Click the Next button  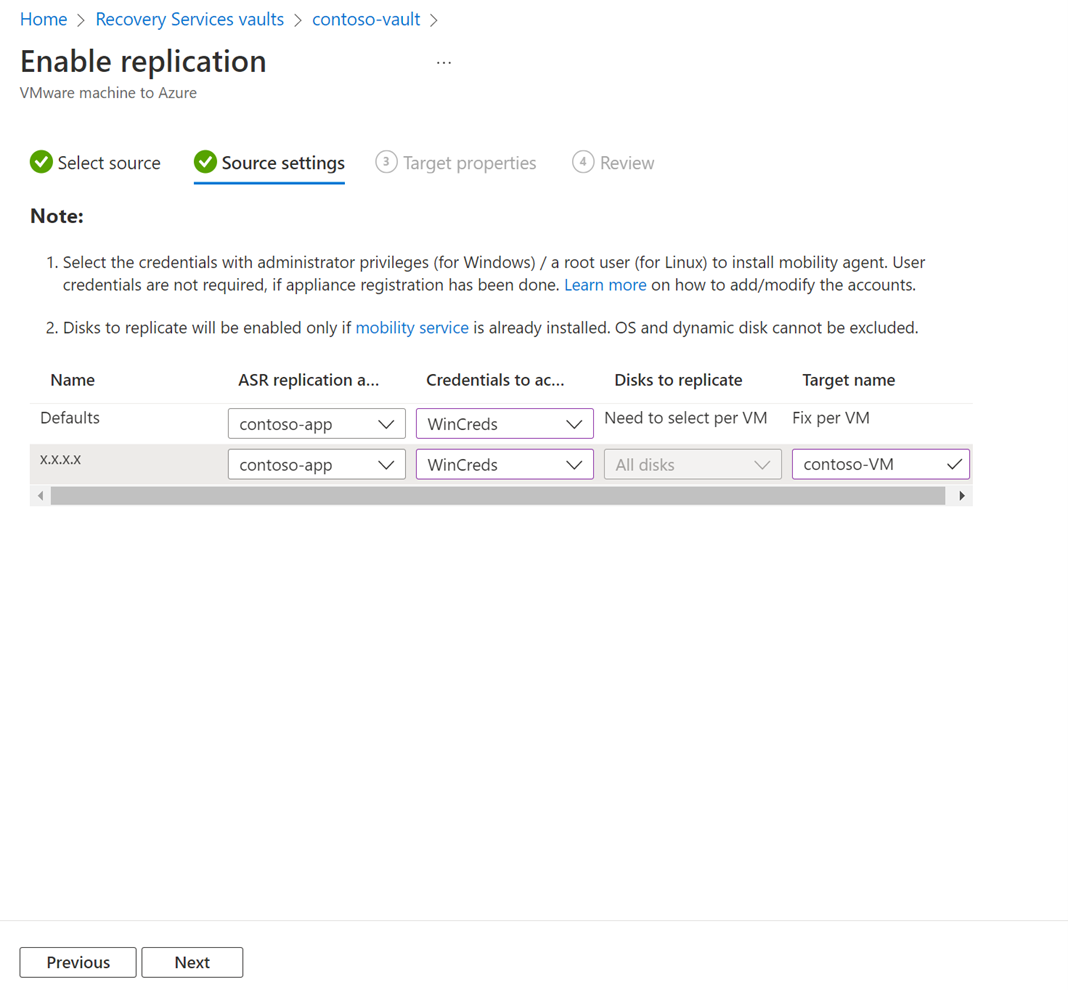click(x=192, y=962)
